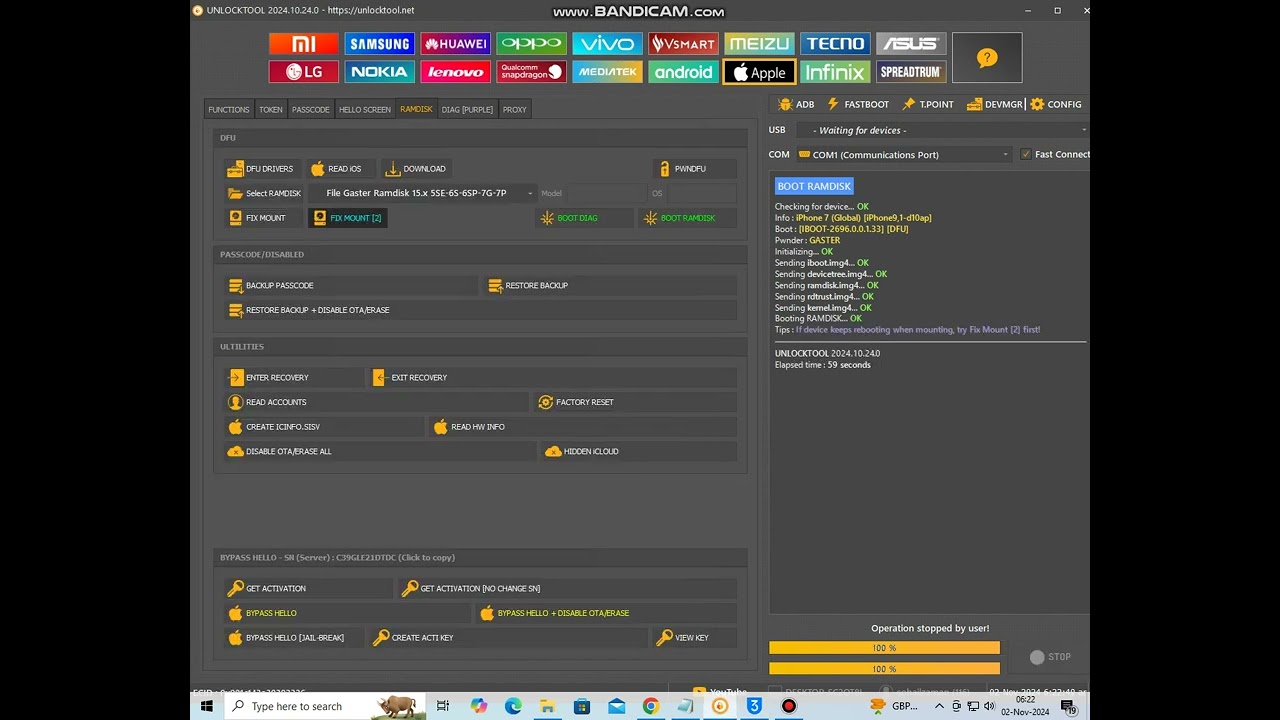Viewport: 1280px width, 720px height.
Task: Open Fastboot tools
Action: 858,104
